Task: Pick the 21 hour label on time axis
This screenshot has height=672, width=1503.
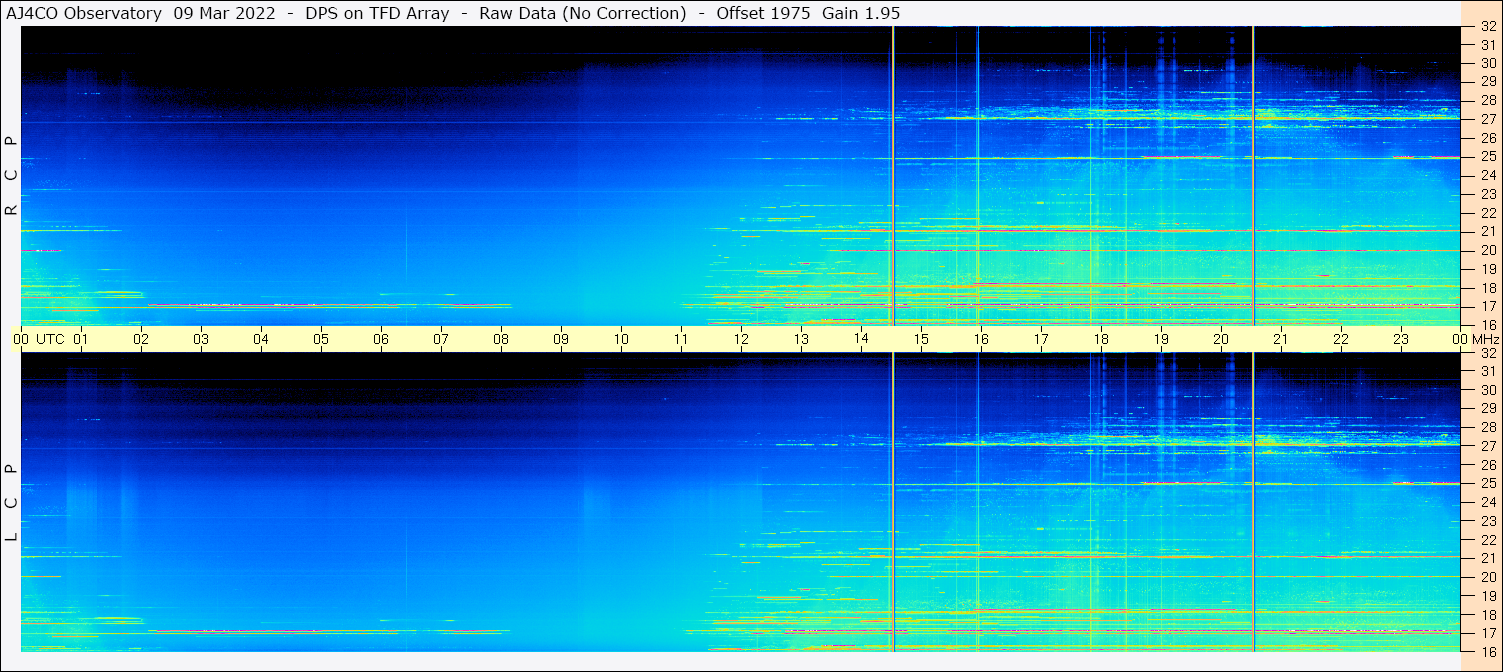Action: tap(1281, 339)
